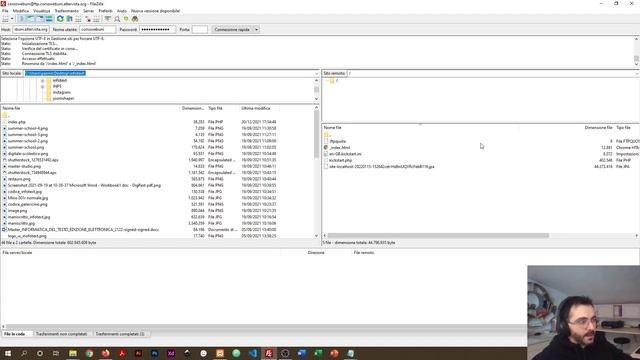Click the file search magnifier toolbar icon
Screen dimensions: 640x360
point(117,19)
